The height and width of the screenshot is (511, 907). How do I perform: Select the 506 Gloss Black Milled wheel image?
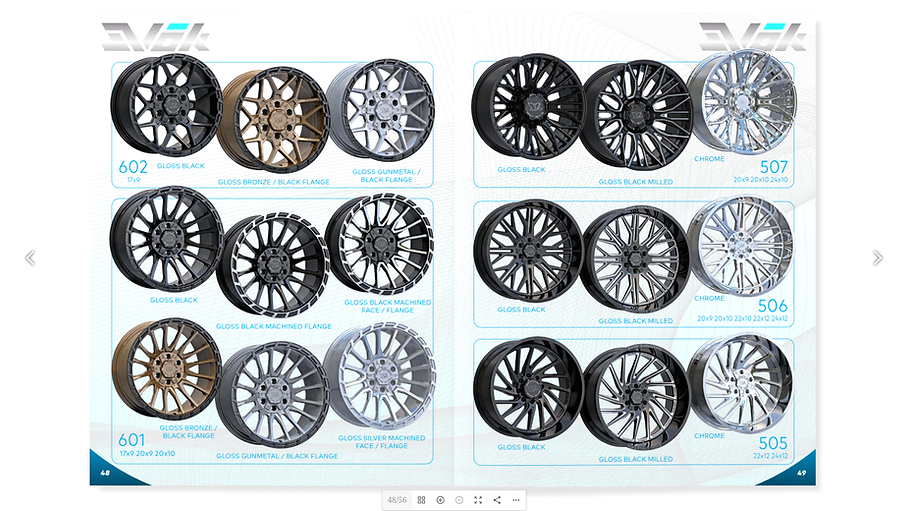[x=636, y=259]
